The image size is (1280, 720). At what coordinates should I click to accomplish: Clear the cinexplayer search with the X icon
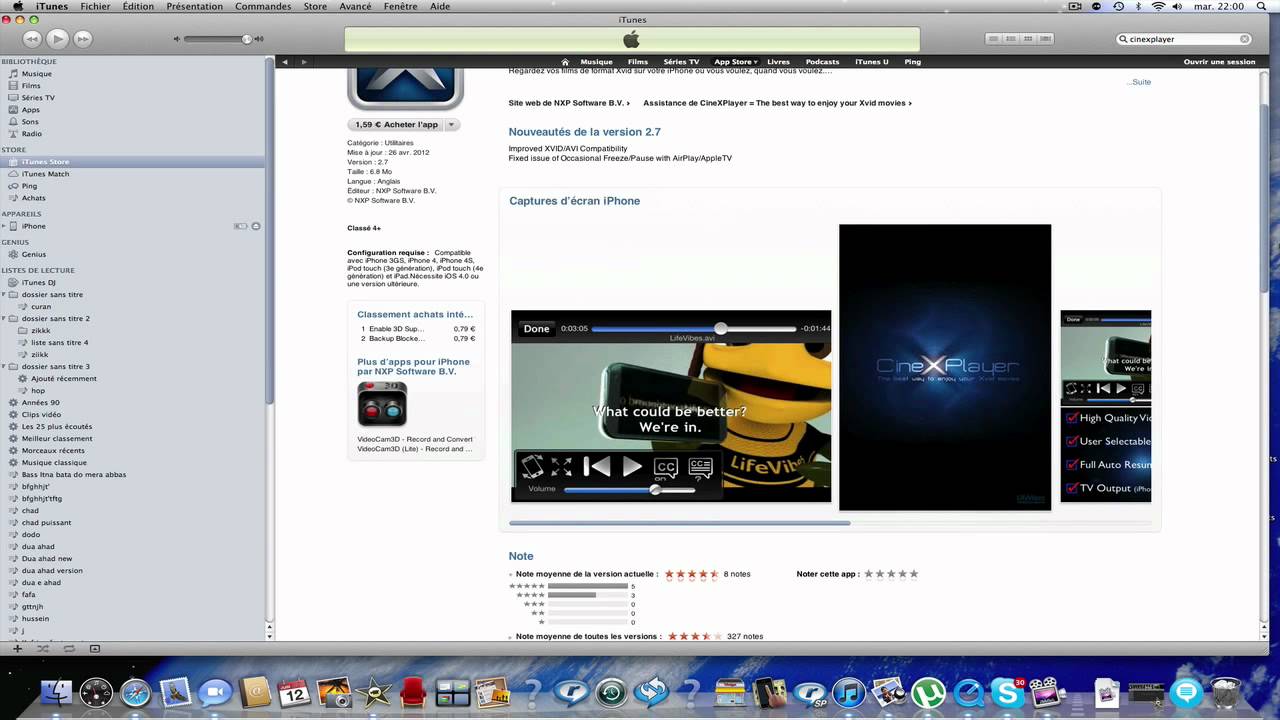click(x=1245, y=39)
